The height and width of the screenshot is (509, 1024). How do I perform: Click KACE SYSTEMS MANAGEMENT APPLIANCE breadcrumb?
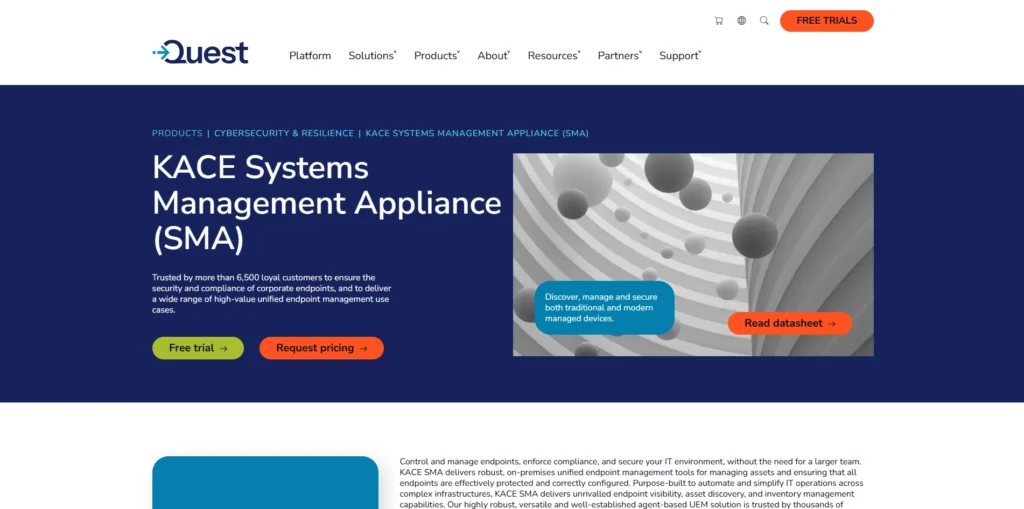coord(477,133)
